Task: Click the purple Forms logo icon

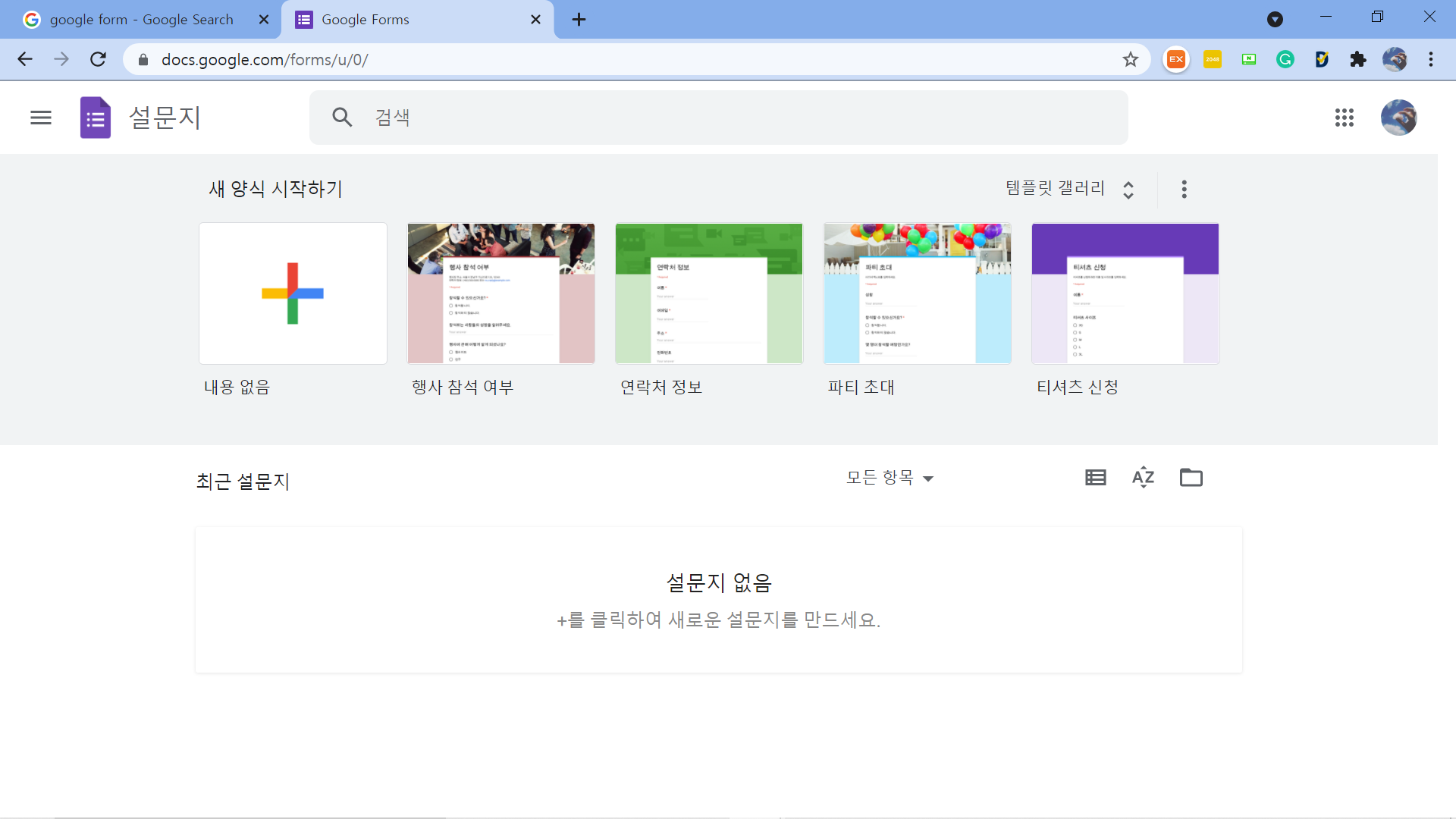Action: pos(96,118)
